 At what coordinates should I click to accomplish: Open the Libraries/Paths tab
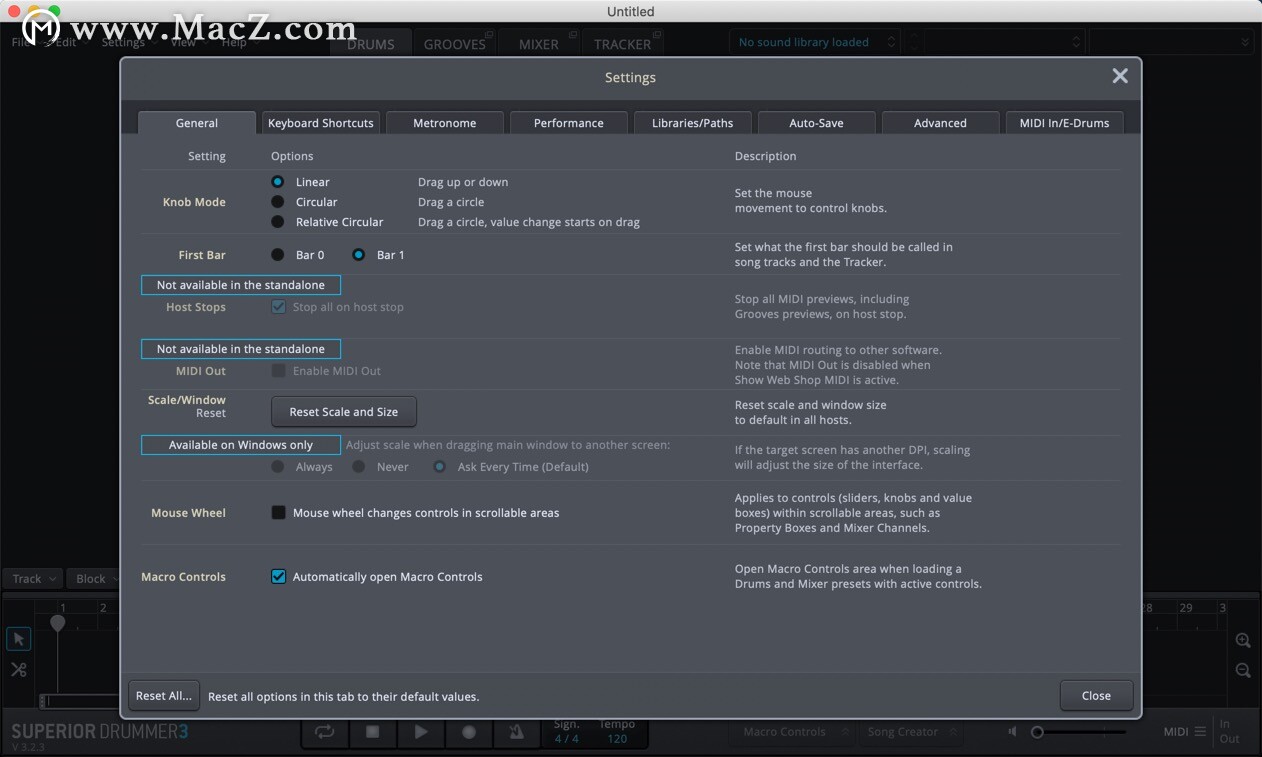pos(693,123)
